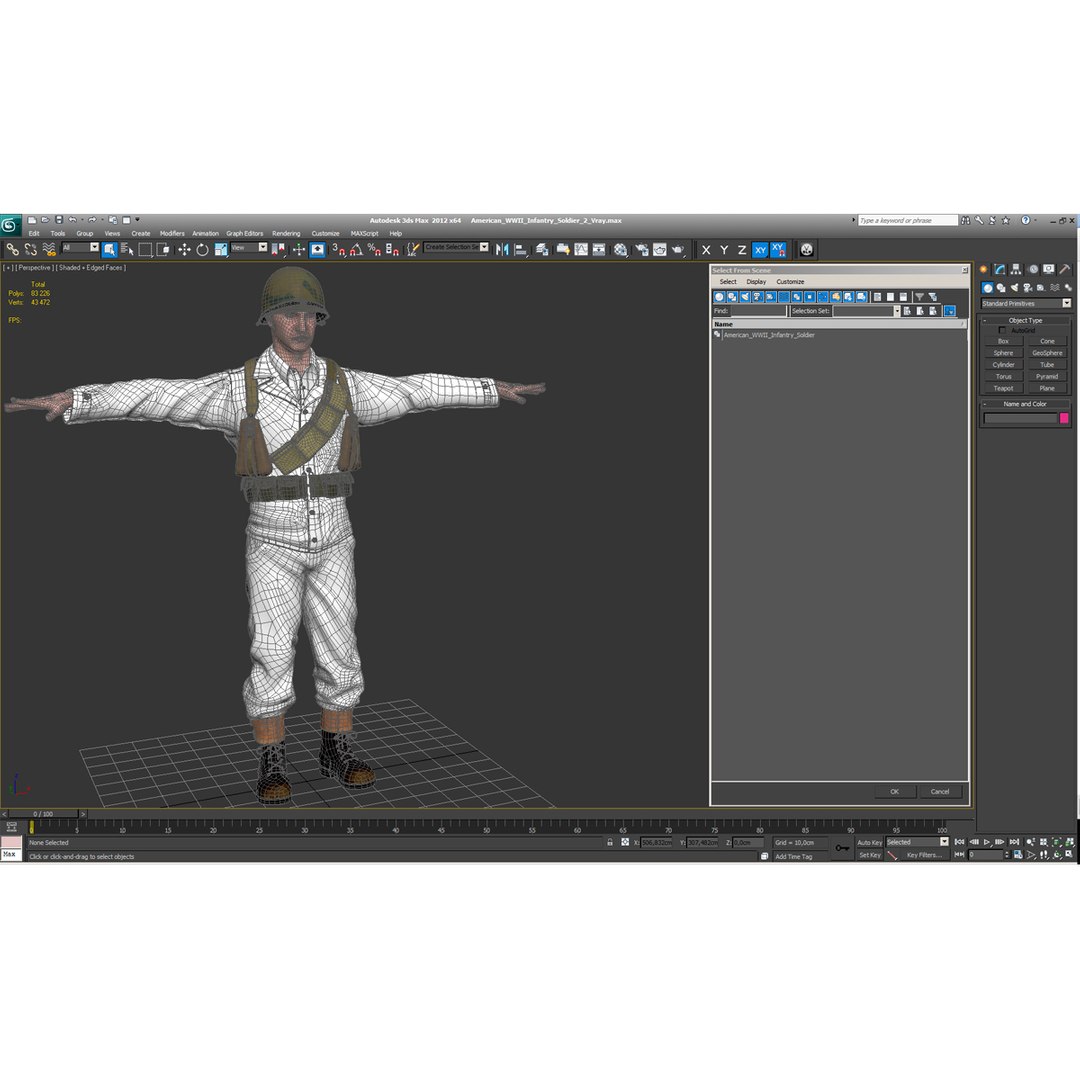This screenshot has width=1080, height=1080.
Task: Select the Select and Link tool
Action: [x=12, y=249]
